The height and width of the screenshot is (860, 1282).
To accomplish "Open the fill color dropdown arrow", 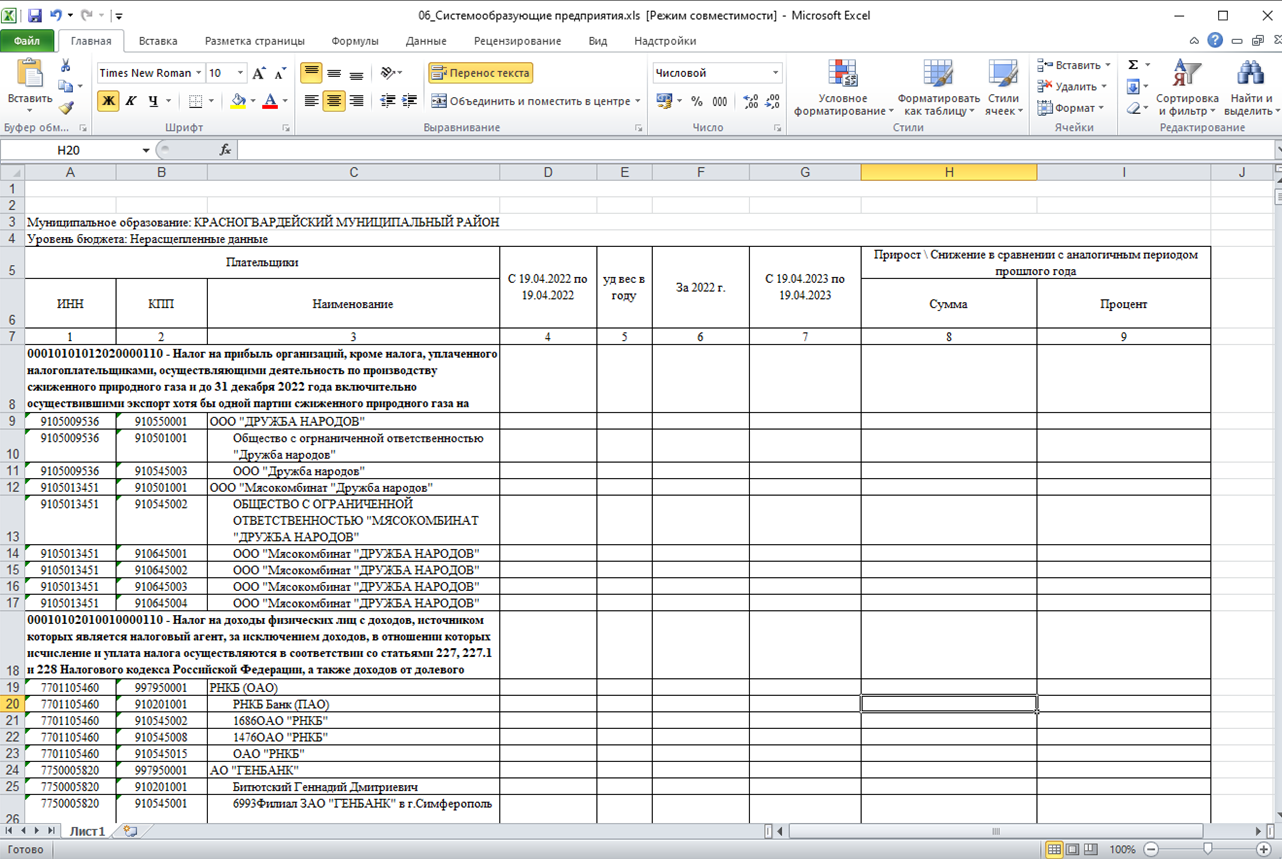I will (254, 101).
